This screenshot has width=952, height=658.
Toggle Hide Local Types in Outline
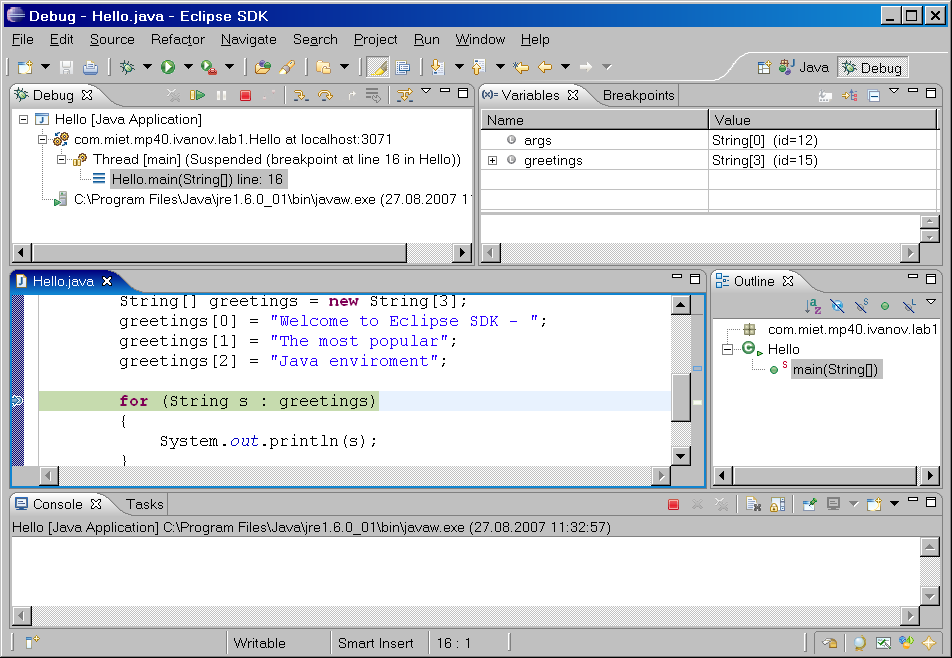(x=909, y=306)
